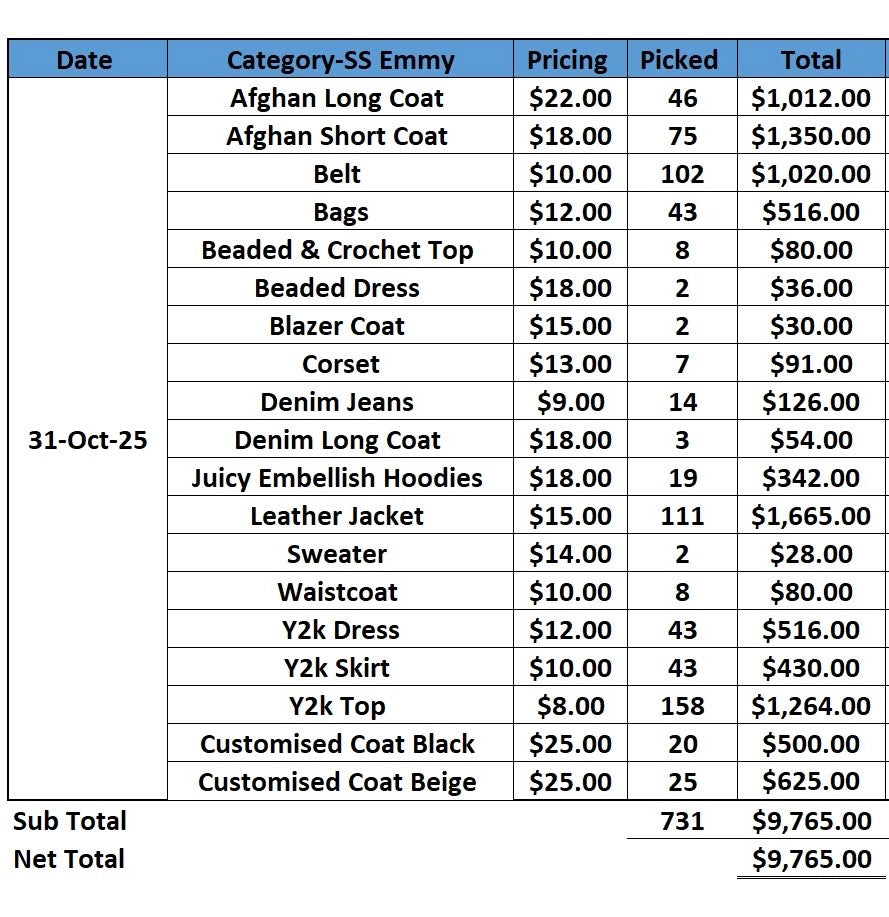
Task: Click the Net Total amount $9,765.00
Action: click(x=811, y=859)
